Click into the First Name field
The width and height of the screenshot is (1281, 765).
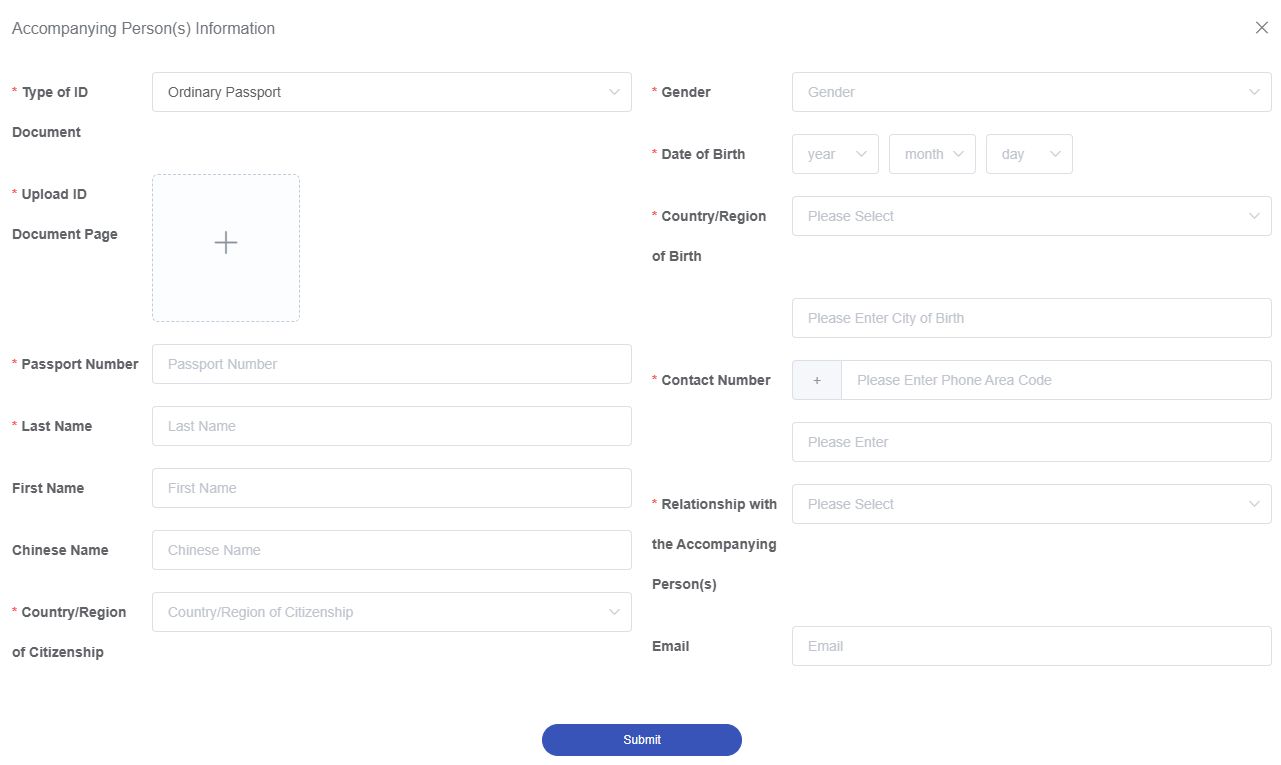(391, 488)
